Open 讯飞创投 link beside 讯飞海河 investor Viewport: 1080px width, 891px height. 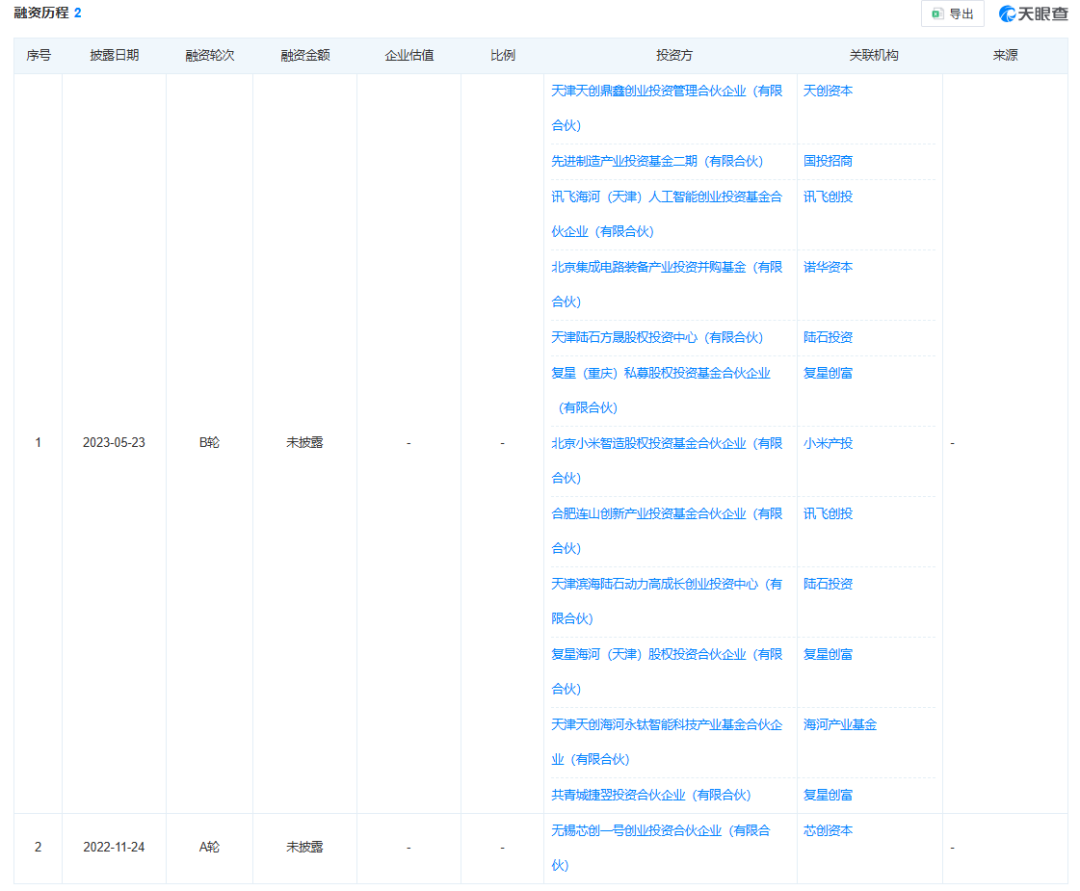828,197
